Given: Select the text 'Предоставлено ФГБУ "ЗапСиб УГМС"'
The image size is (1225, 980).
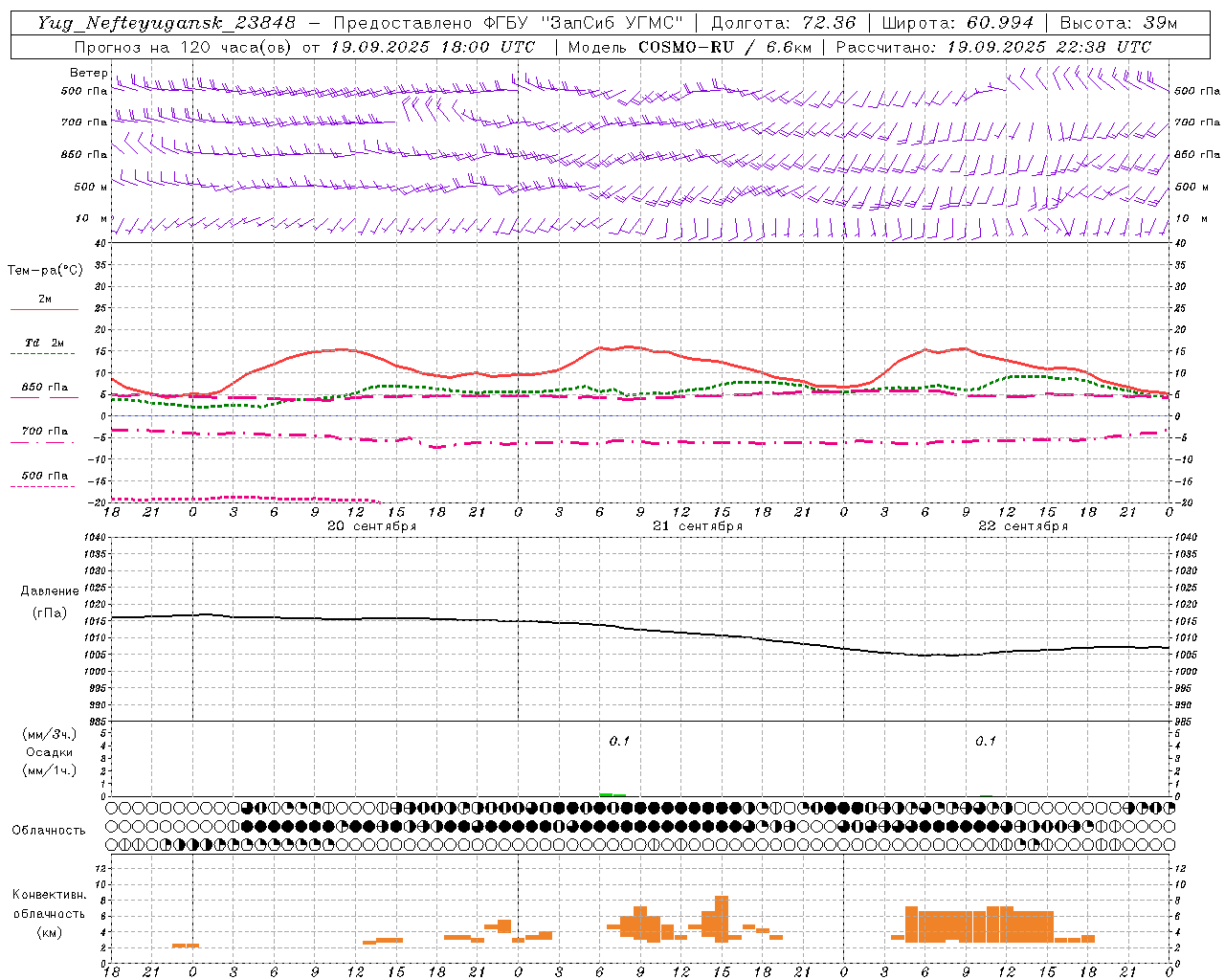Looking at the screenshot, I should (x=508, y=23).
